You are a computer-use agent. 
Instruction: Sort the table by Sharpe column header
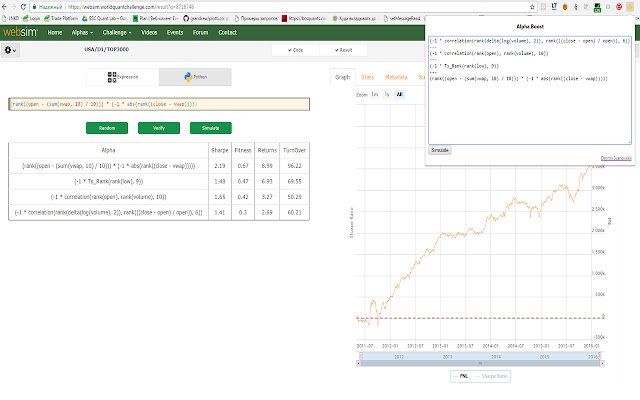coord(220,150)
